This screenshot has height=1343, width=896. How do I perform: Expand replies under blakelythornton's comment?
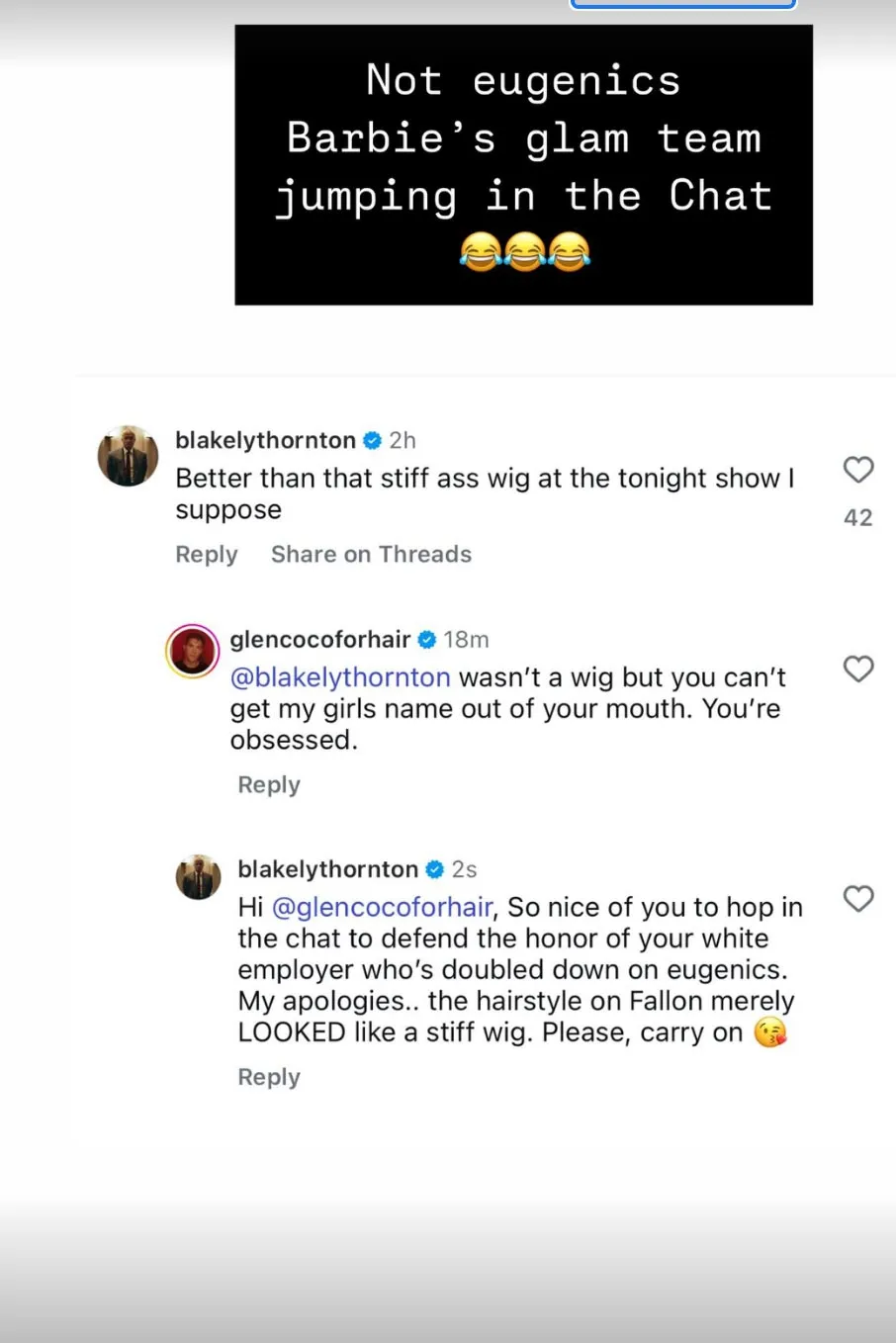[207, 554]
